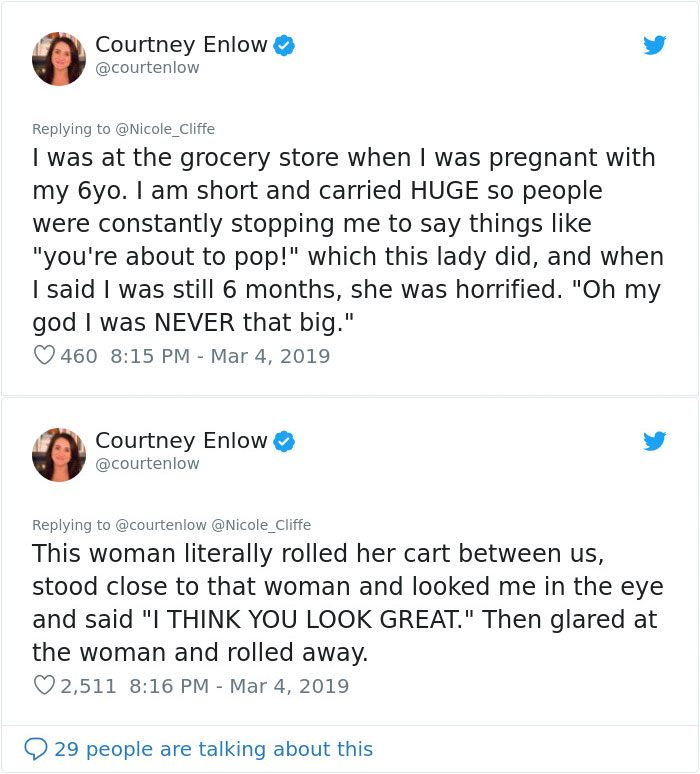Image resolution: width=700 pixels, height=774 pixels.
Task: Open the @courtenlow handle under the first tweet's name
Action: coord(147,68)
